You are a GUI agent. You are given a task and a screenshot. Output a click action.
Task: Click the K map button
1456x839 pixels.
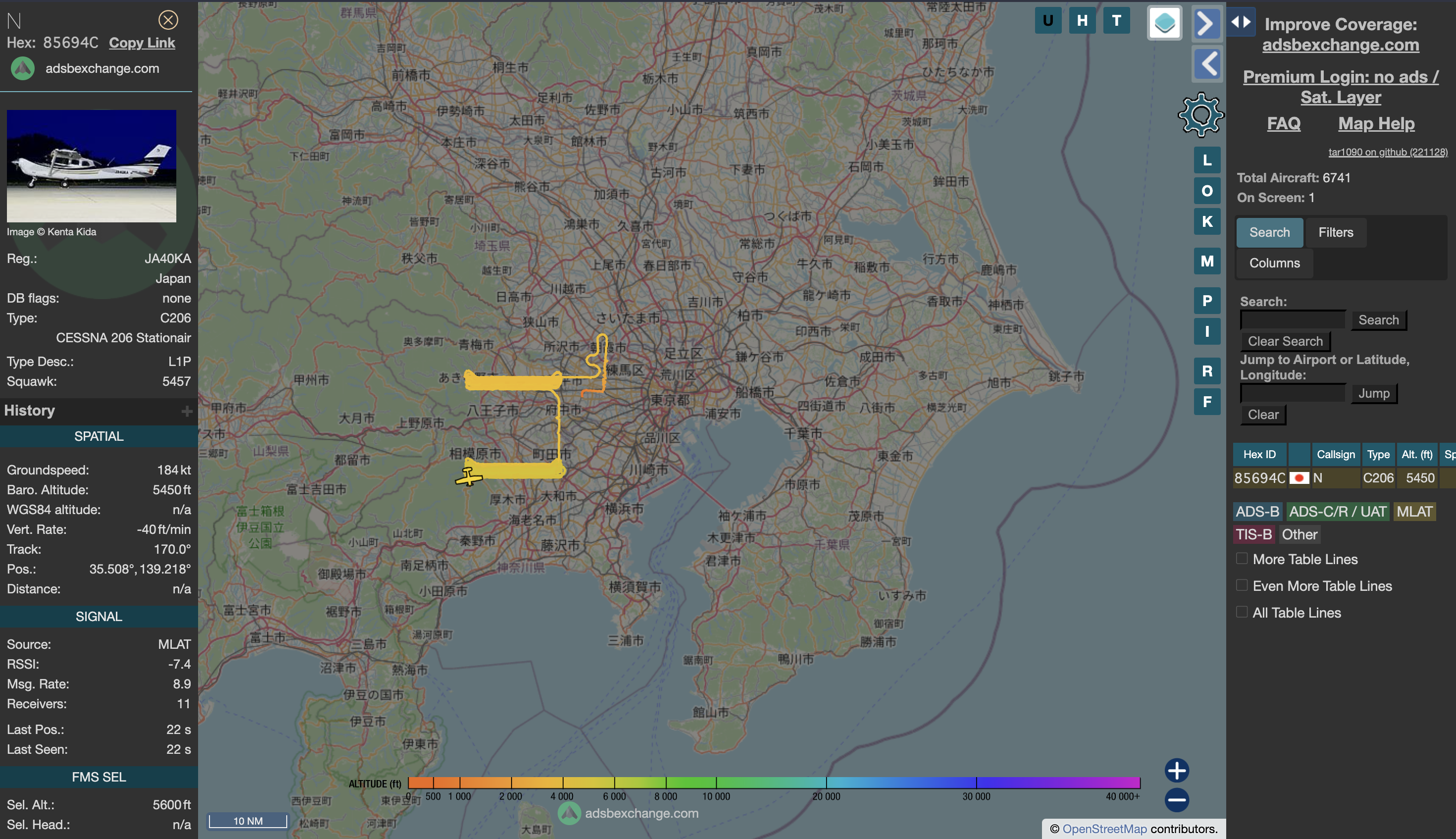(x=1206, y=221)
